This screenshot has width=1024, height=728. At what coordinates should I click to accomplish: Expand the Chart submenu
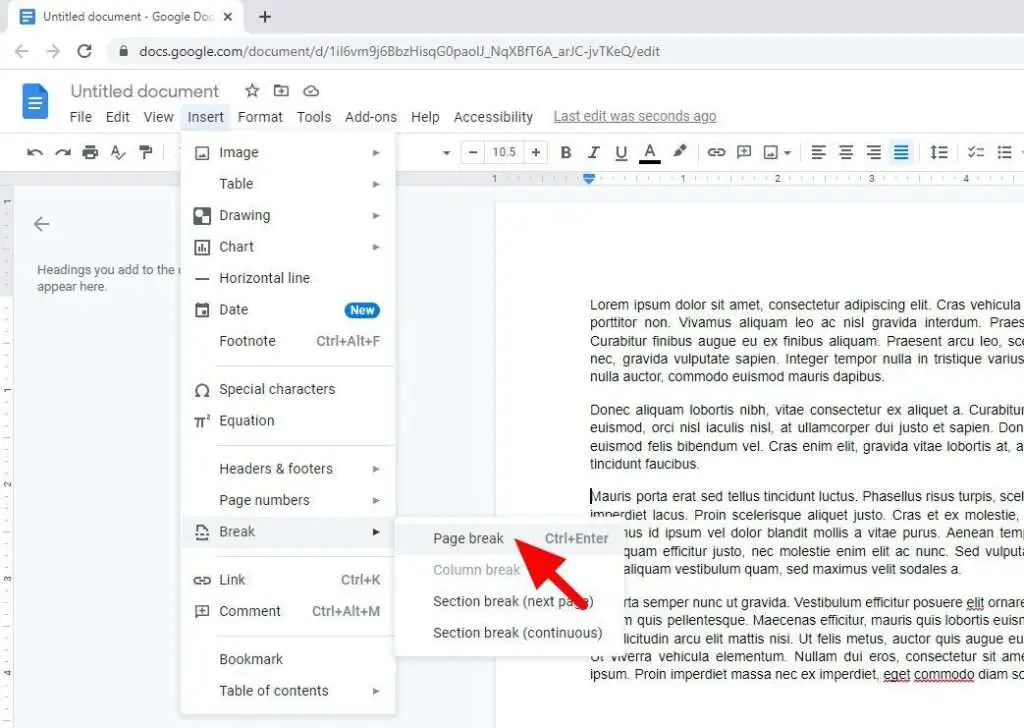click(288, 247)
